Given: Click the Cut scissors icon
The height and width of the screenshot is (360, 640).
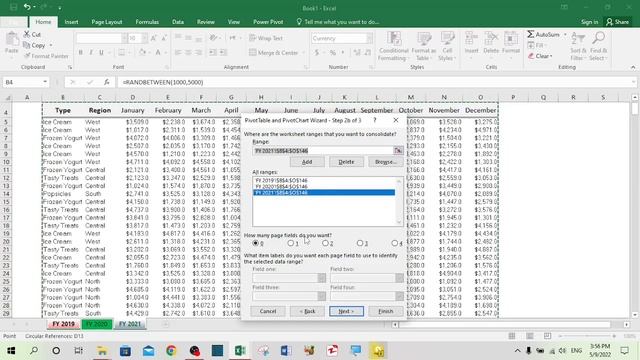Looking at the screenshot, I should coord(27,34).
